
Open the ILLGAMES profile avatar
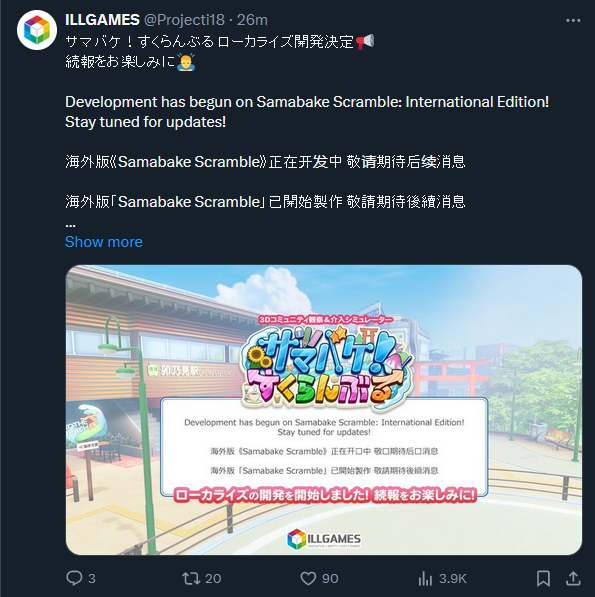[37, 30]
